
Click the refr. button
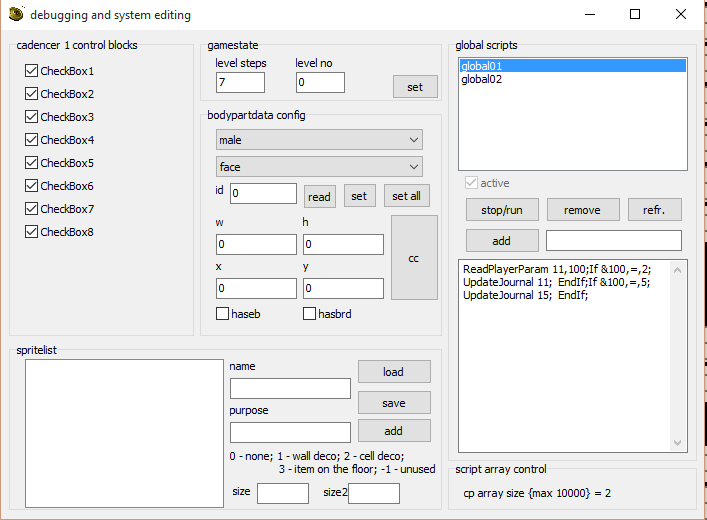click(654, 210)
